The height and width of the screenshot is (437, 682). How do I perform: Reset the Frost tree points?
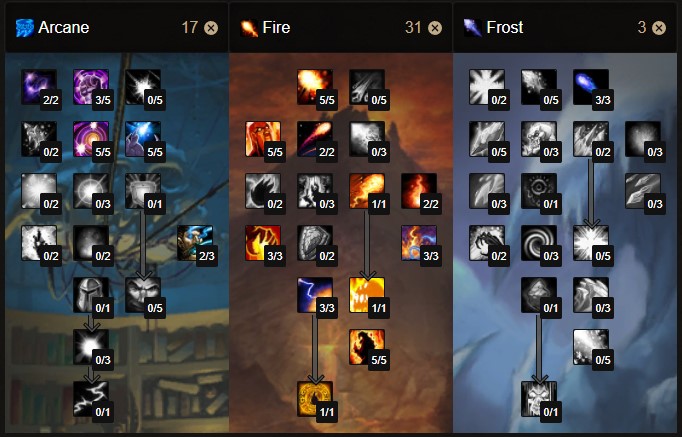[659, 28]
